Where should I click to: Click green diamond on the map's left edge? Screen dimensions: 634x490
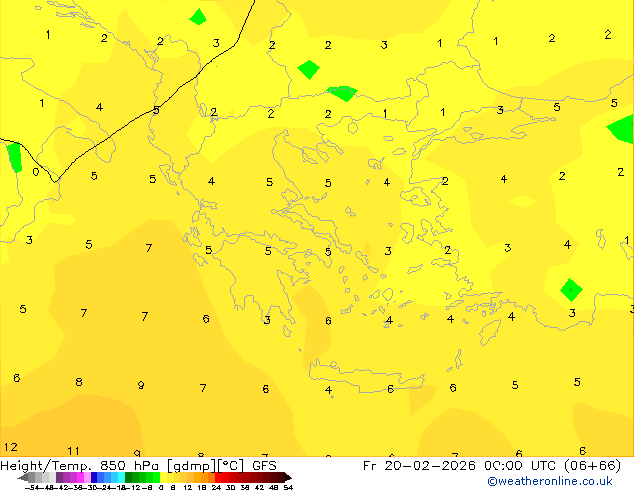pos(13,157)
